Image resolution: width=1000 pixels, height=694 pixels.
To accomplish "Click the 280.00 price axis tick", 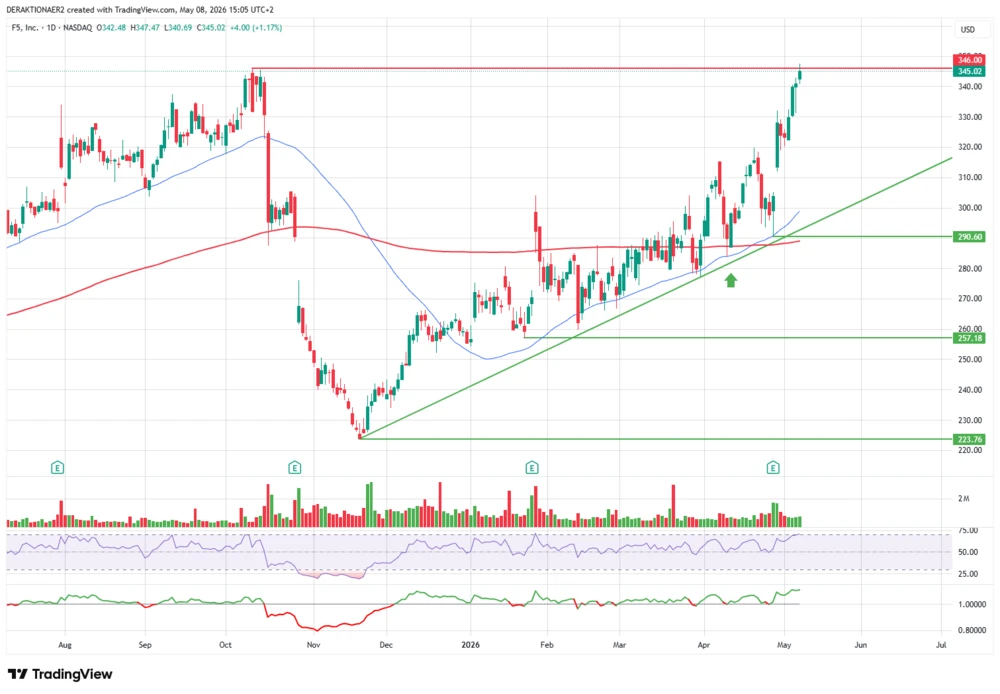I will tap(969, 269).
